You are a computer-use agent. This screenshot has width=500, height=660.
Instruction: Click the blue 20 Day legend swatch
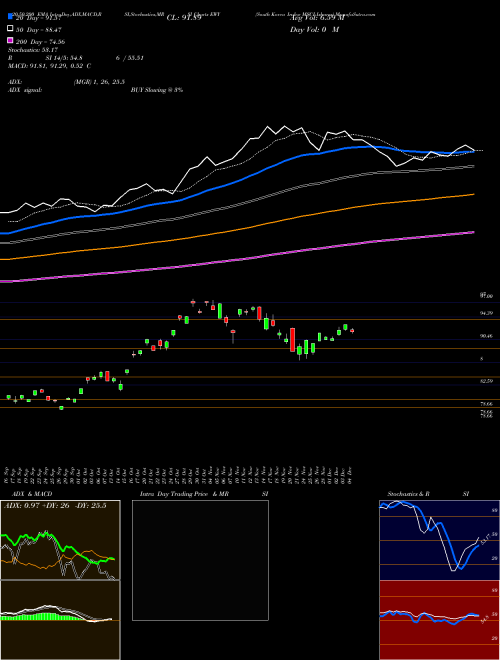pos(10,16)
